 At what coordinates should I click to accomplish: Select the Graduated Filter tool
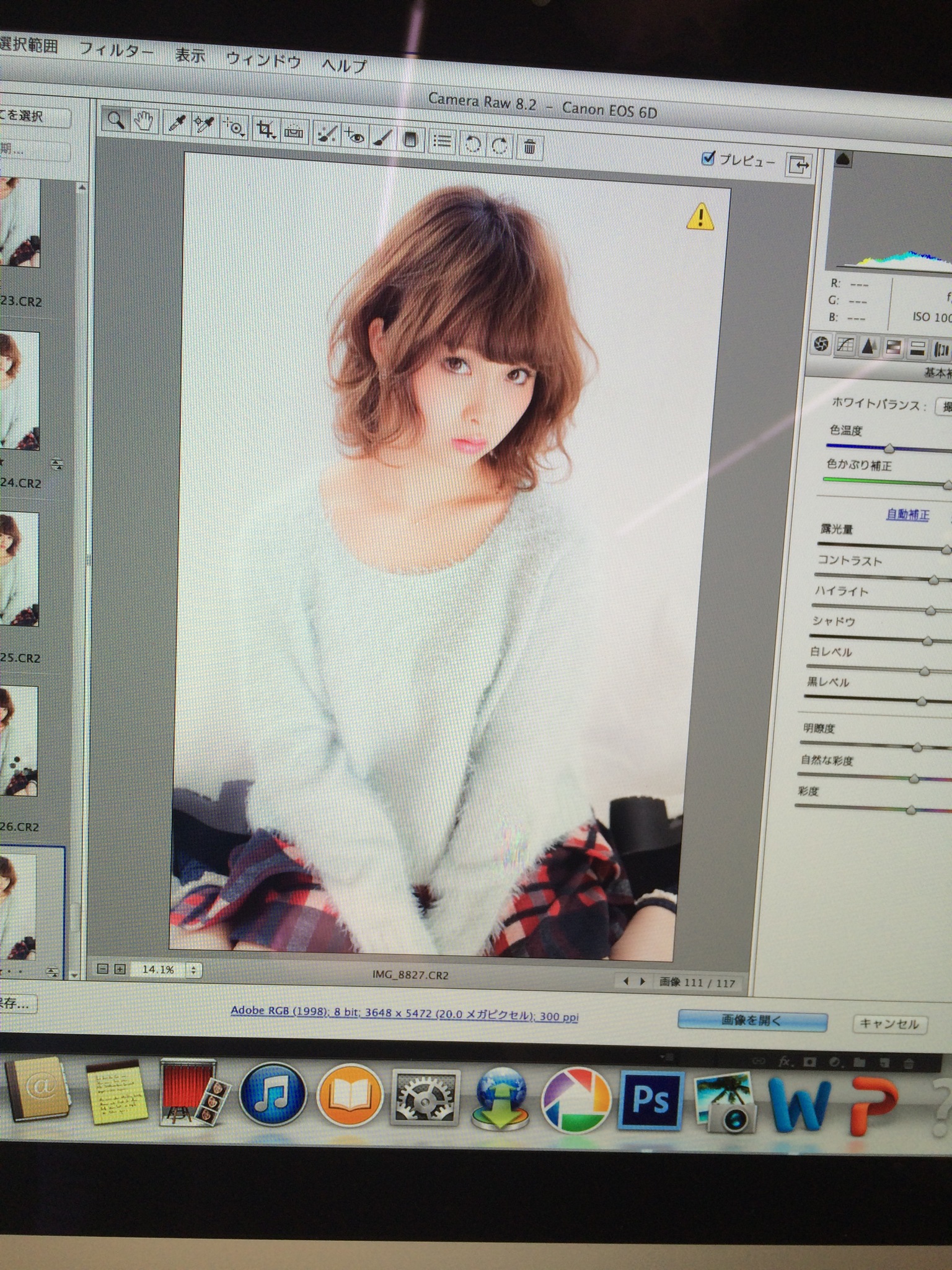(410, 140)
